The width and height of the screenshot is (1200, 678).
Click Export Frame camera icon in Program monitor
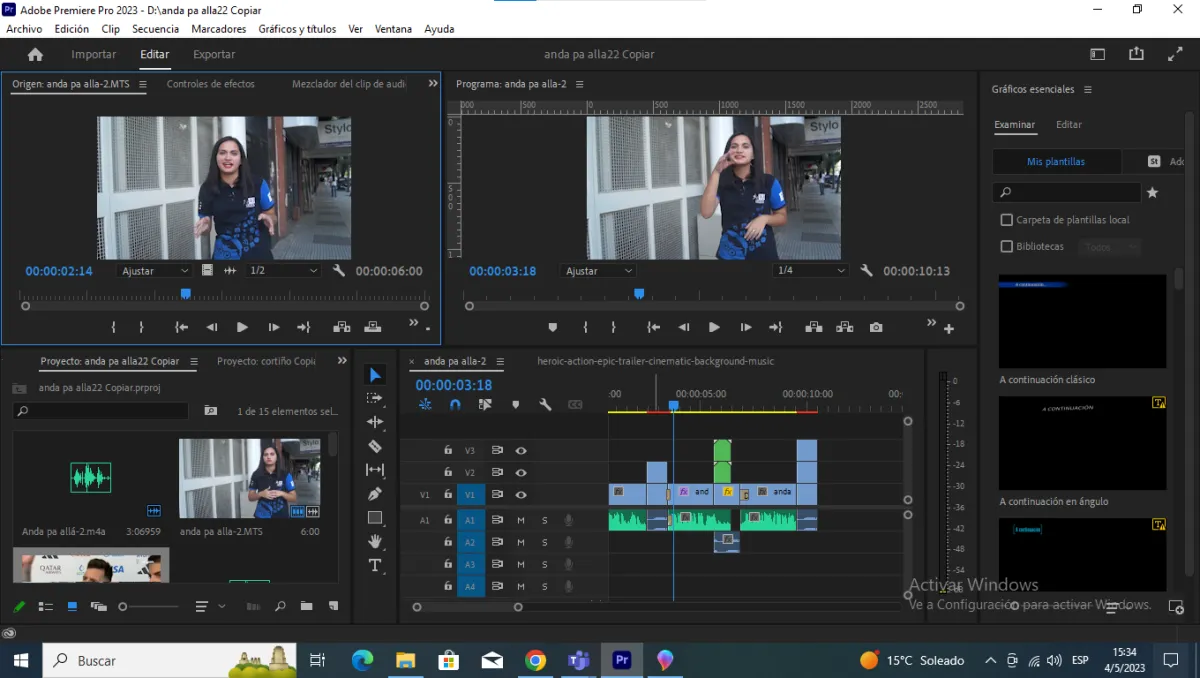876,327
